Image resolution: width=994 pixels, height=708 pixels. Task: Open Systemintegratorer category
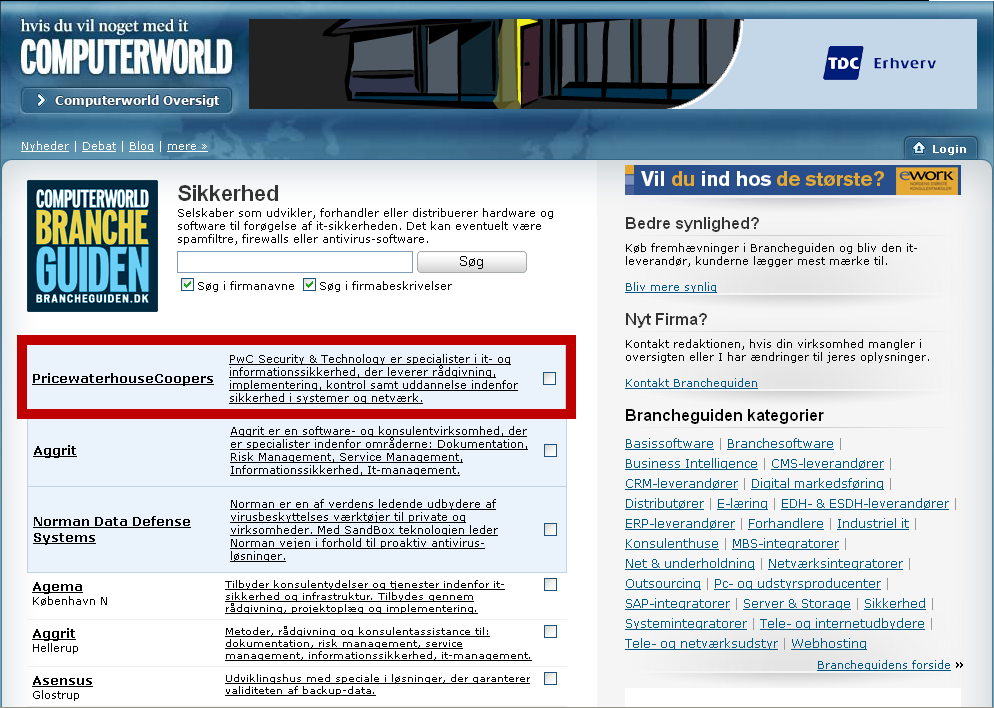pos(686,624)
